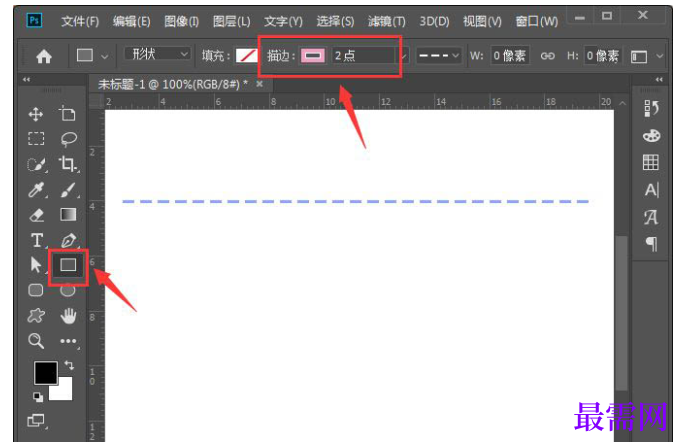Change screen mode icon in toolbox

(x=36, y=421)
